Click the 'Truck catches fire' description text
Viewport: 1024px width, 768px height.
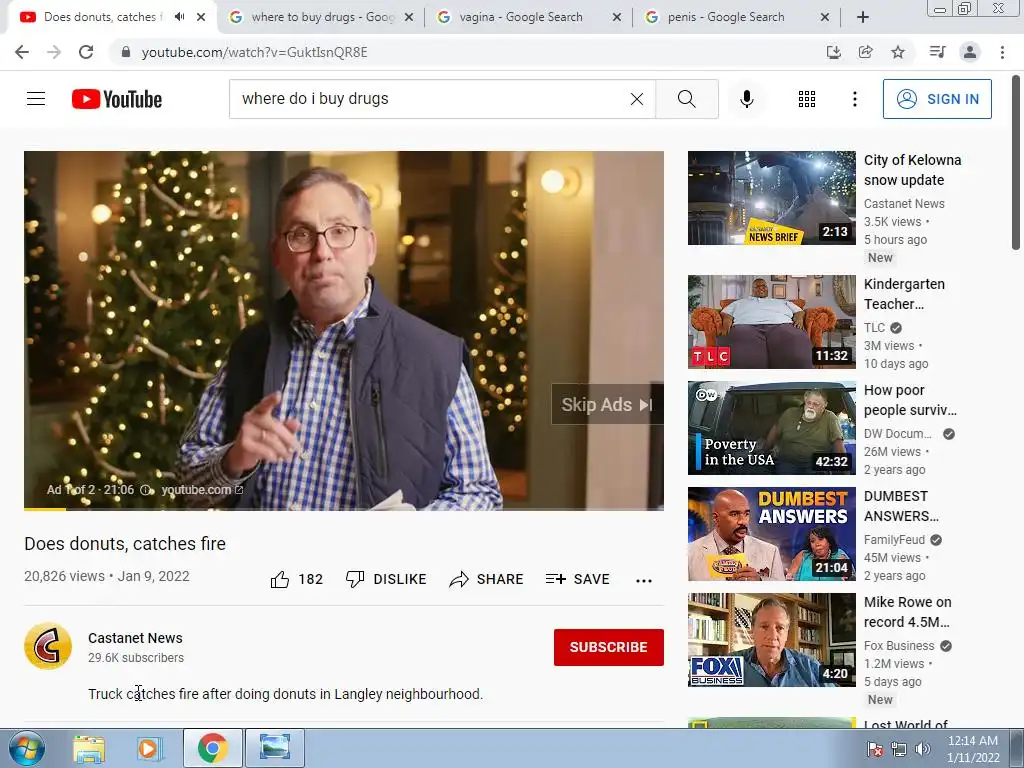point(285,694)
